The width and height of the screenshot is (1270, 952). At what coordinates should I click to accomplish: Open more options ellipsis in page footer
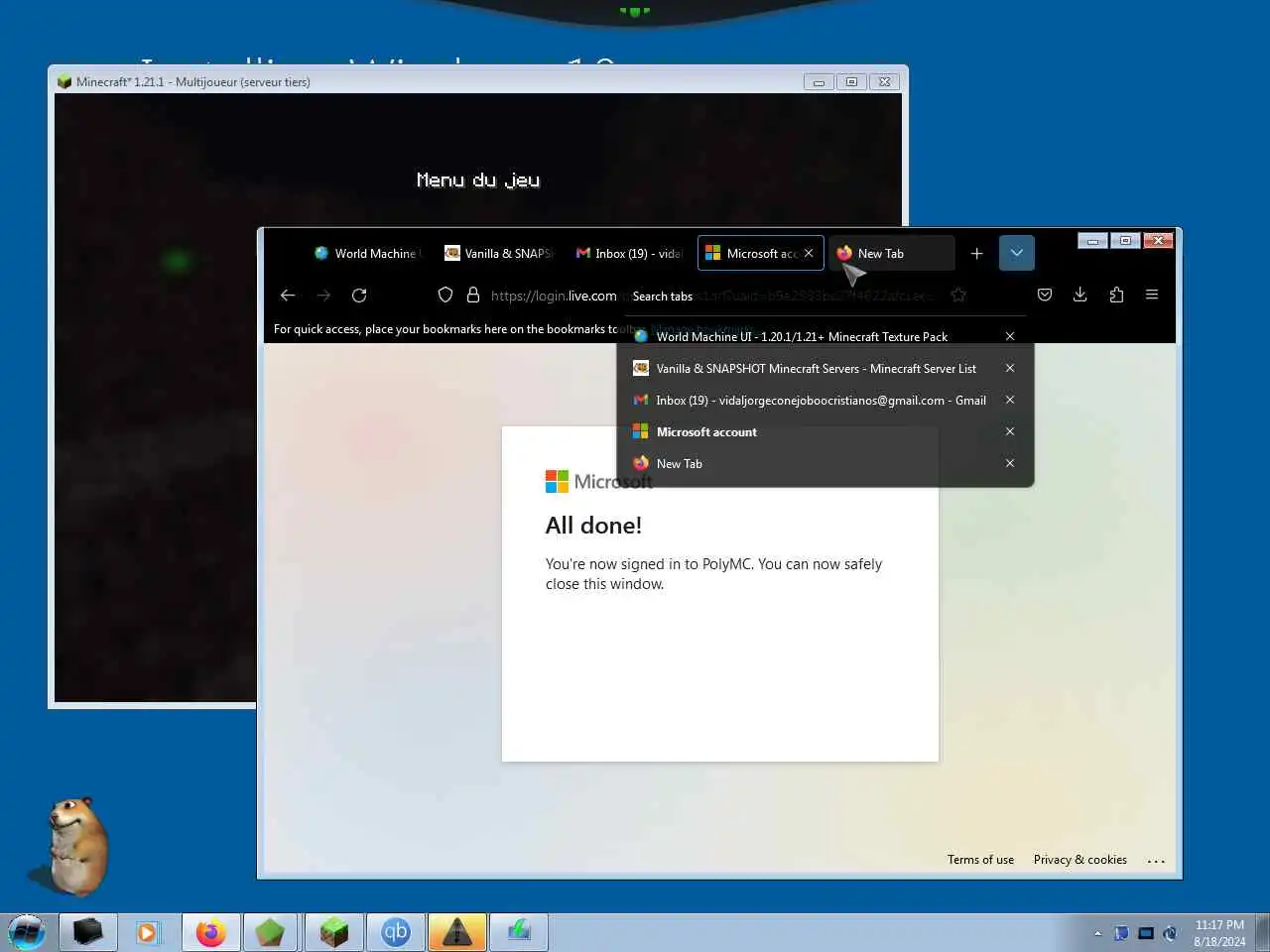click(x=1156, y=861)
